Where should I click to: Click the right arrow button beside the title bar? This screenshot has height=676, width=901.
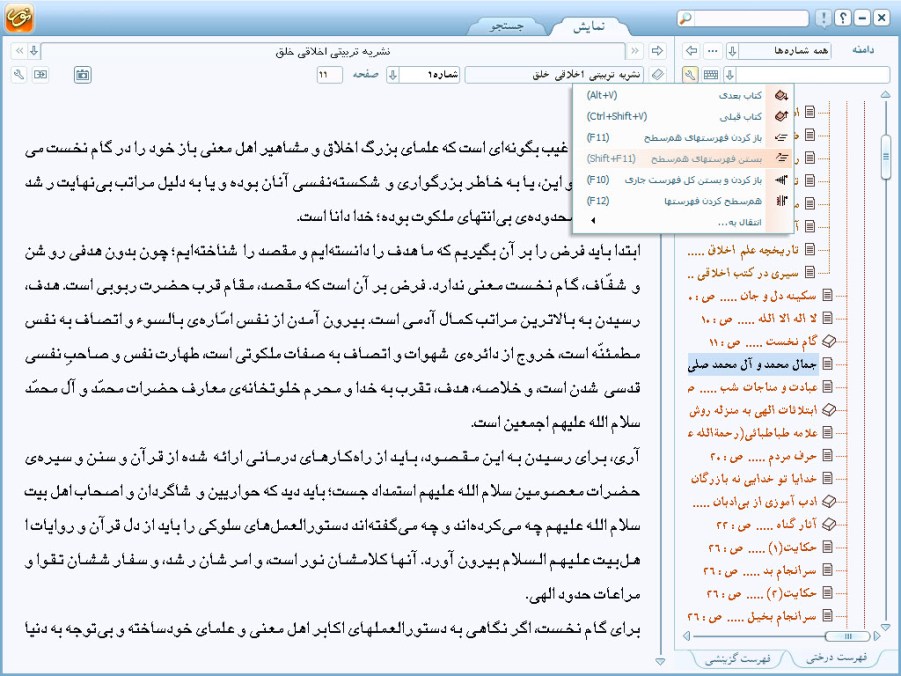click(x=657, y=51)
